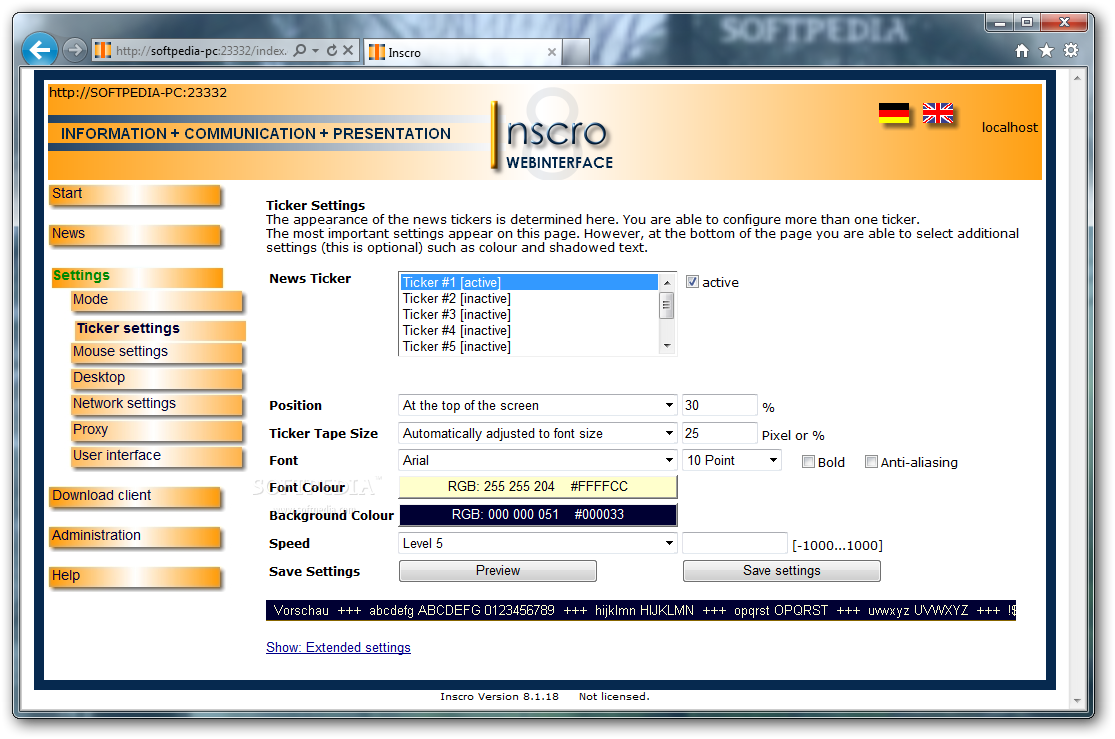1115x739 pixels.
Task: Select Ticker #2 [inactive] in list
Action: [529, 299]
